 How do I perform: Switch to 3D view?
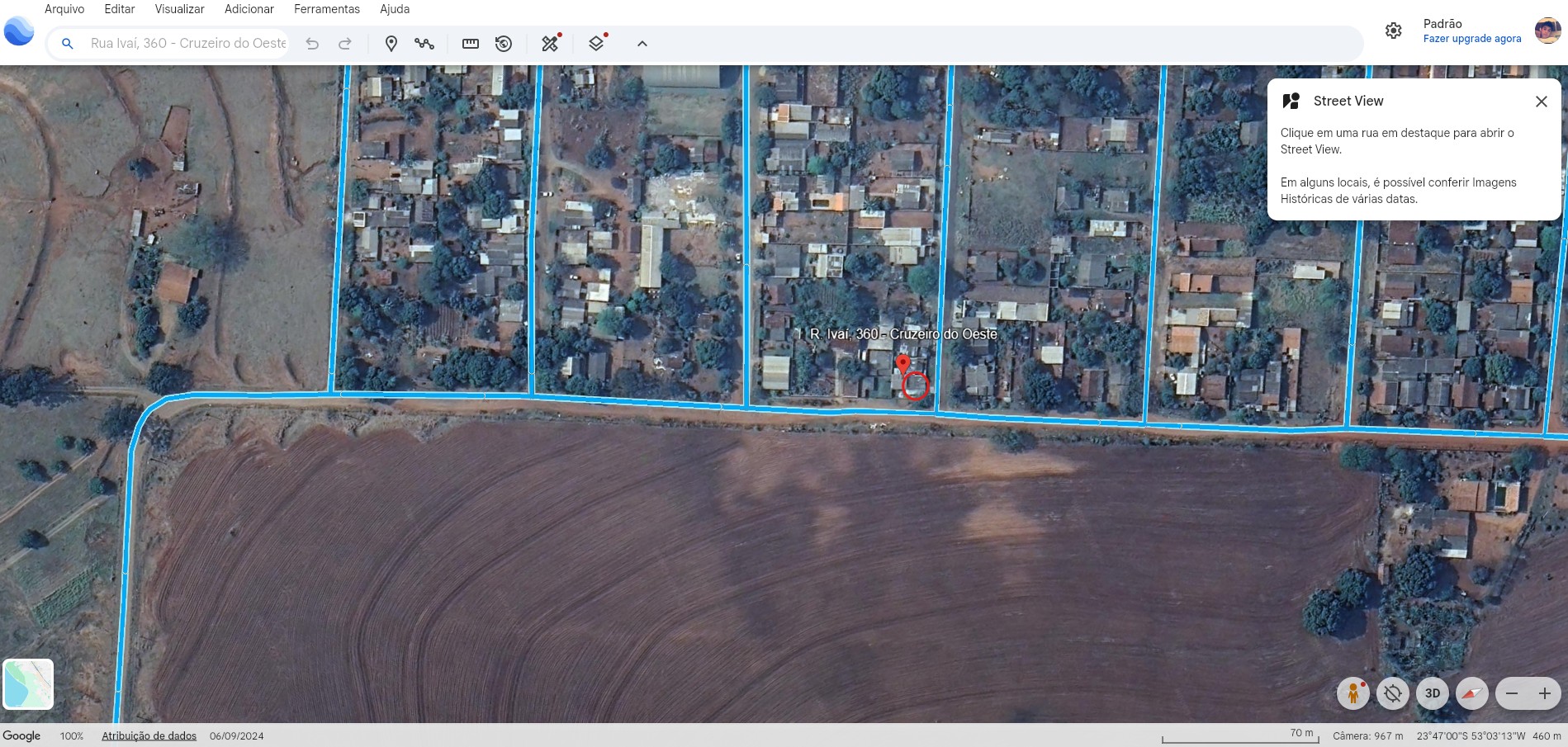click(1433, 693)
